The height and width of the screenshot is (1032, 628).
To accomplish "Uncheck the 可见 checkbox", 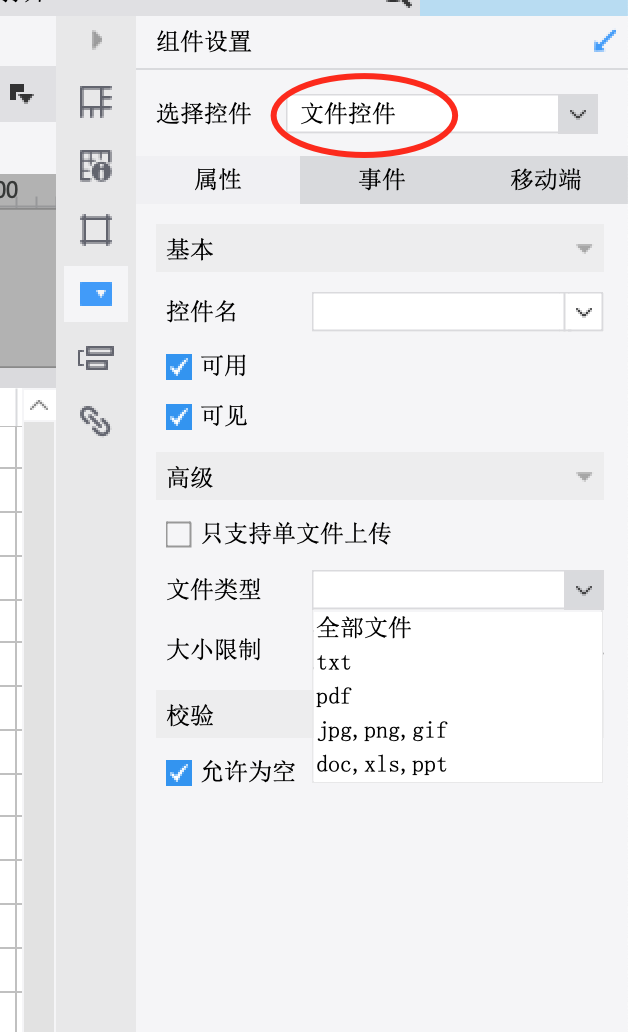I will (x=179, y=417).
